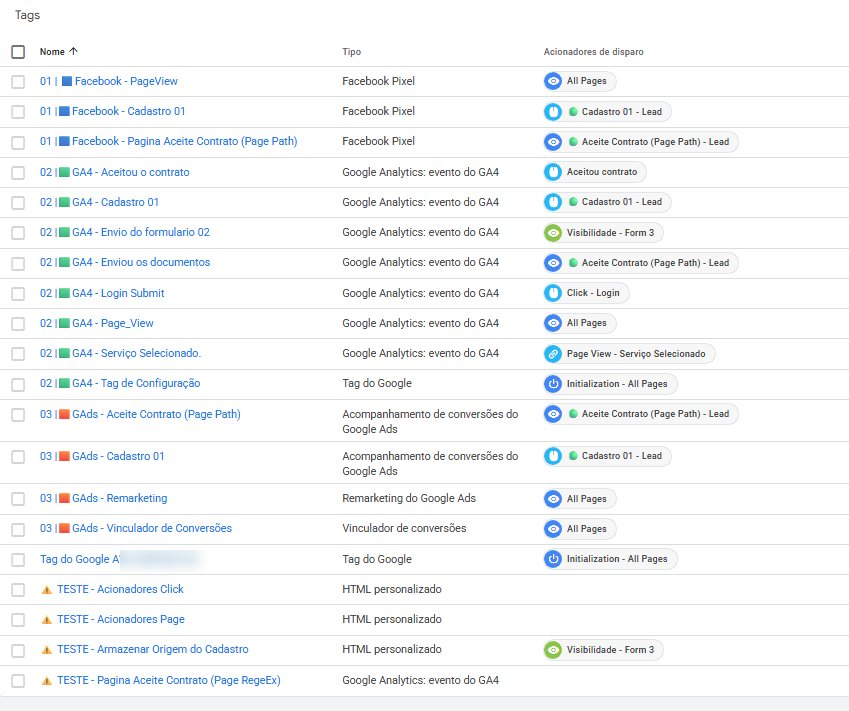Image resolution: width=849 pixels, height=711 pixels.
Task: Click the initialization power icon in GA4 Tag de Configuração row
Action: pyautogui.click(x=553, y=384)
